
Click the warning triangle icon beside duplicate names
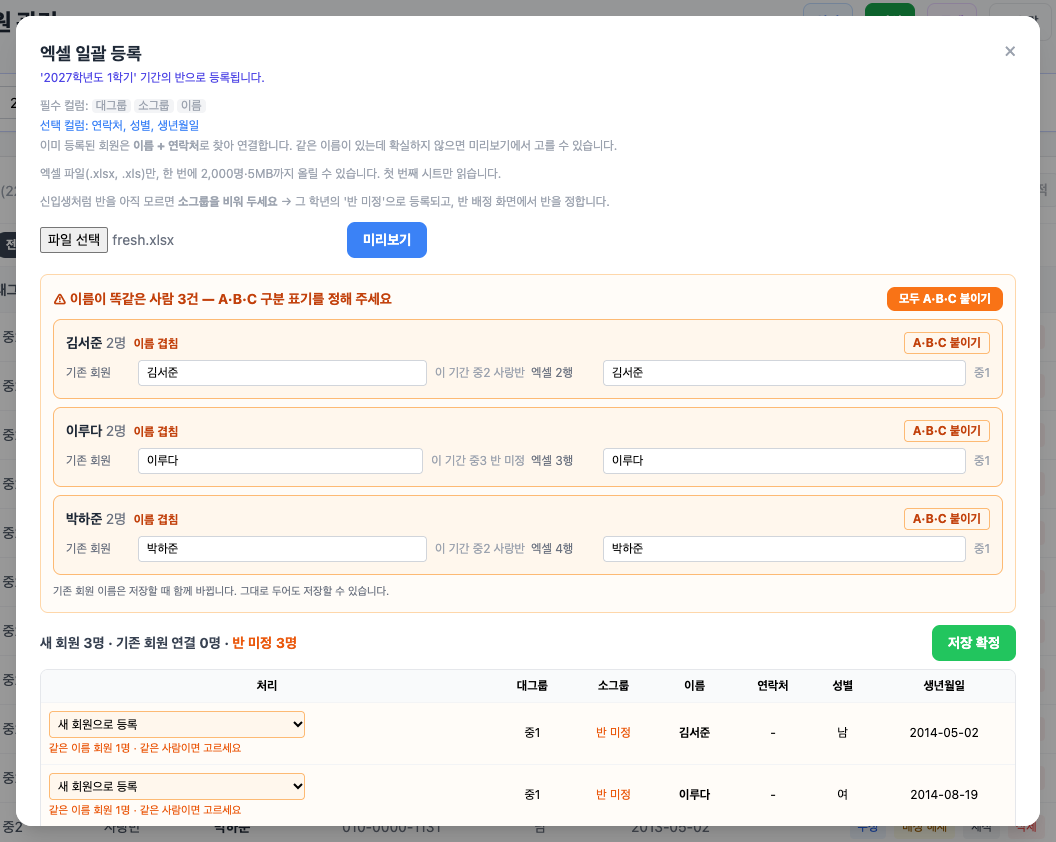click(60, 299)
